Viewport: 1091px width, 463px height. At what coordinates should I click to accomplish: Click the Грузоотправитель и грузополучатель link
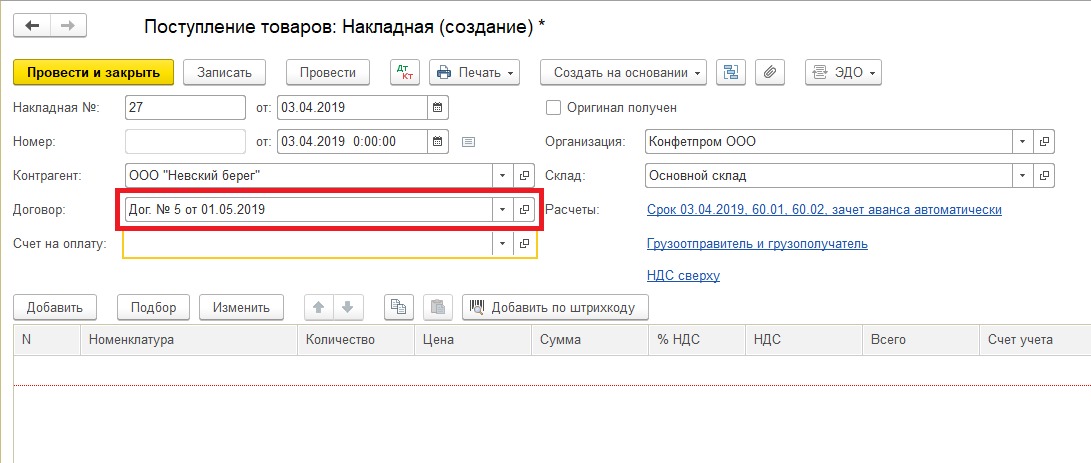(x=757, y=243)
